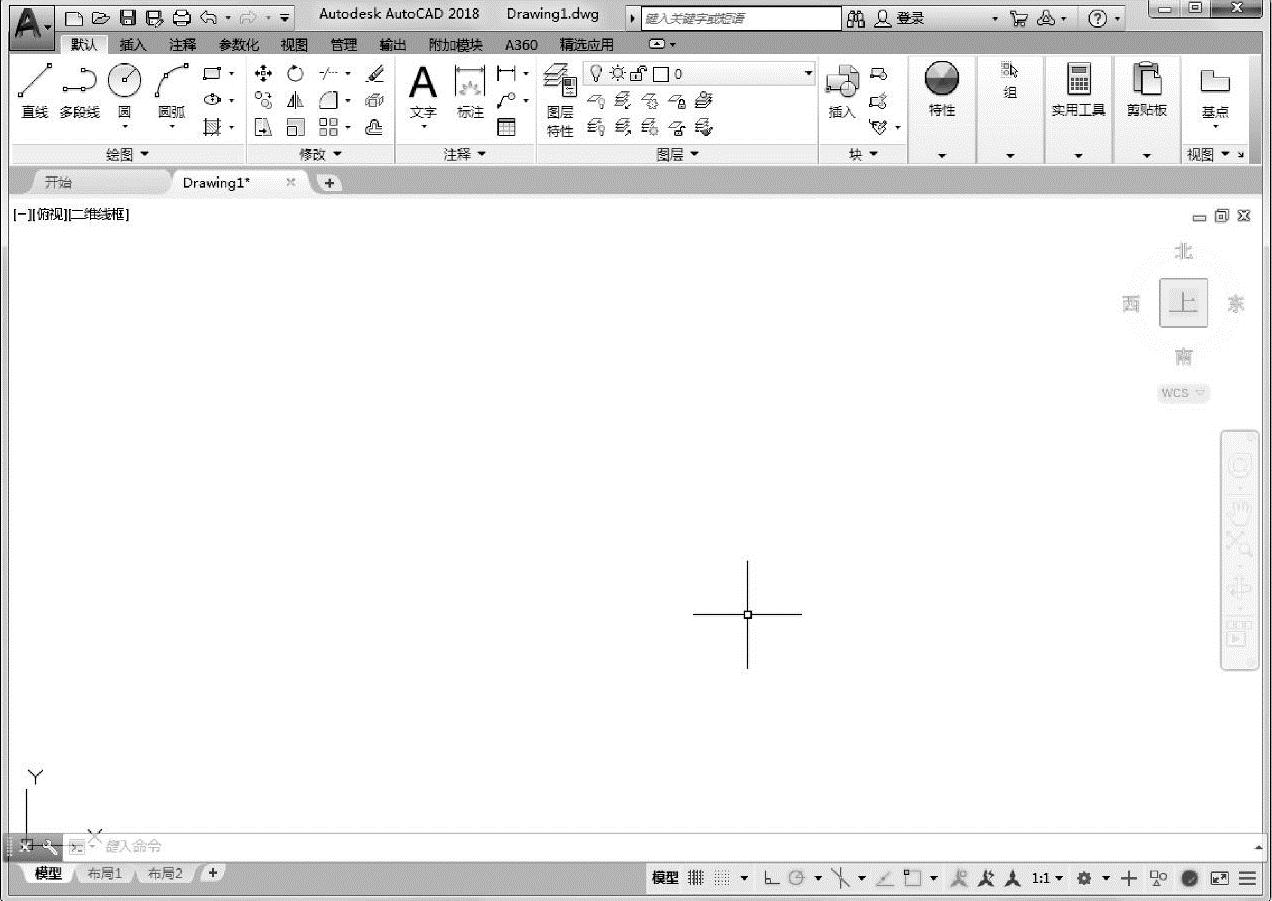
Task: Open the quick access toolbar customize dropdown
Action: (x=285, y=18)
